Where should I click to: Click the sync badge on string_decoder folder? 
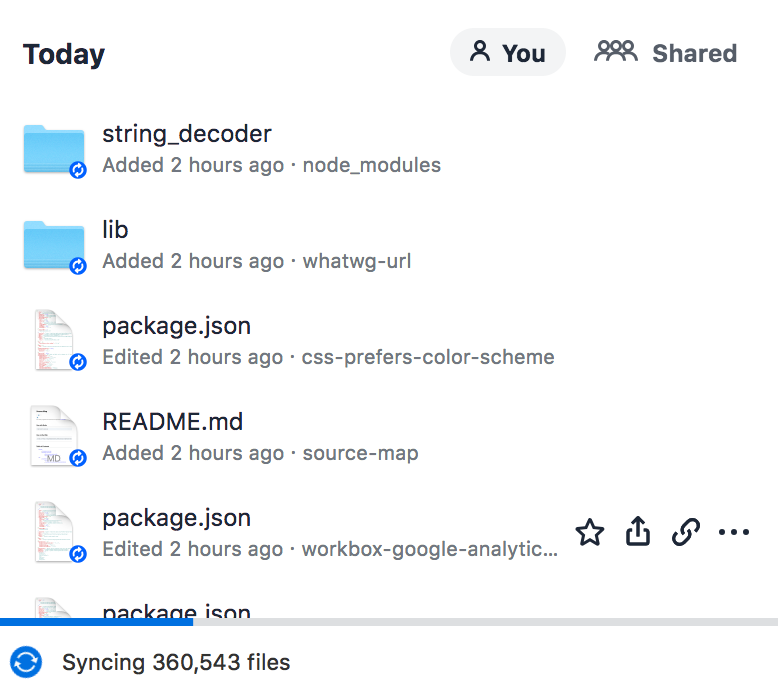click(x=78, y=170)
